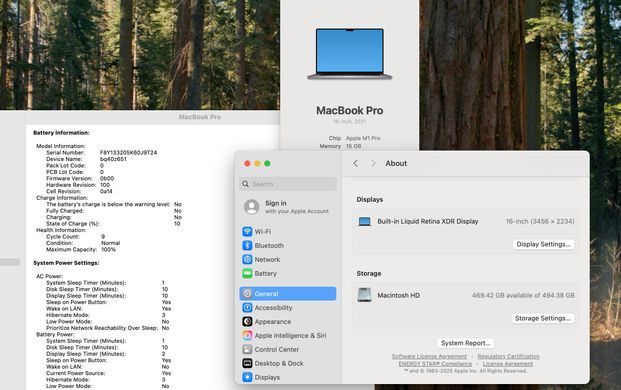Click the State of Charge (%) row
This screenshot has height=390, width=621.
tap(113, 223)
